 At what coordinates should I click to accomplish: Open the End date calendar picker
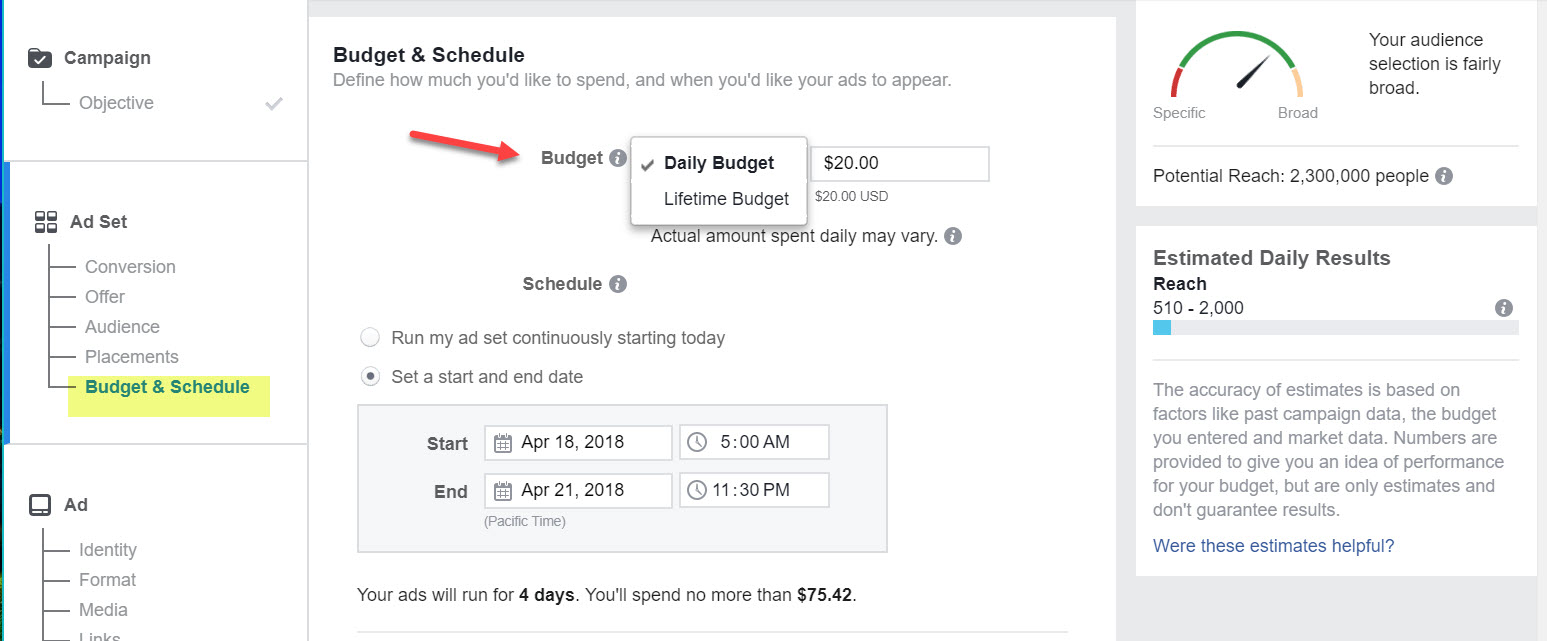pos(505,490)
